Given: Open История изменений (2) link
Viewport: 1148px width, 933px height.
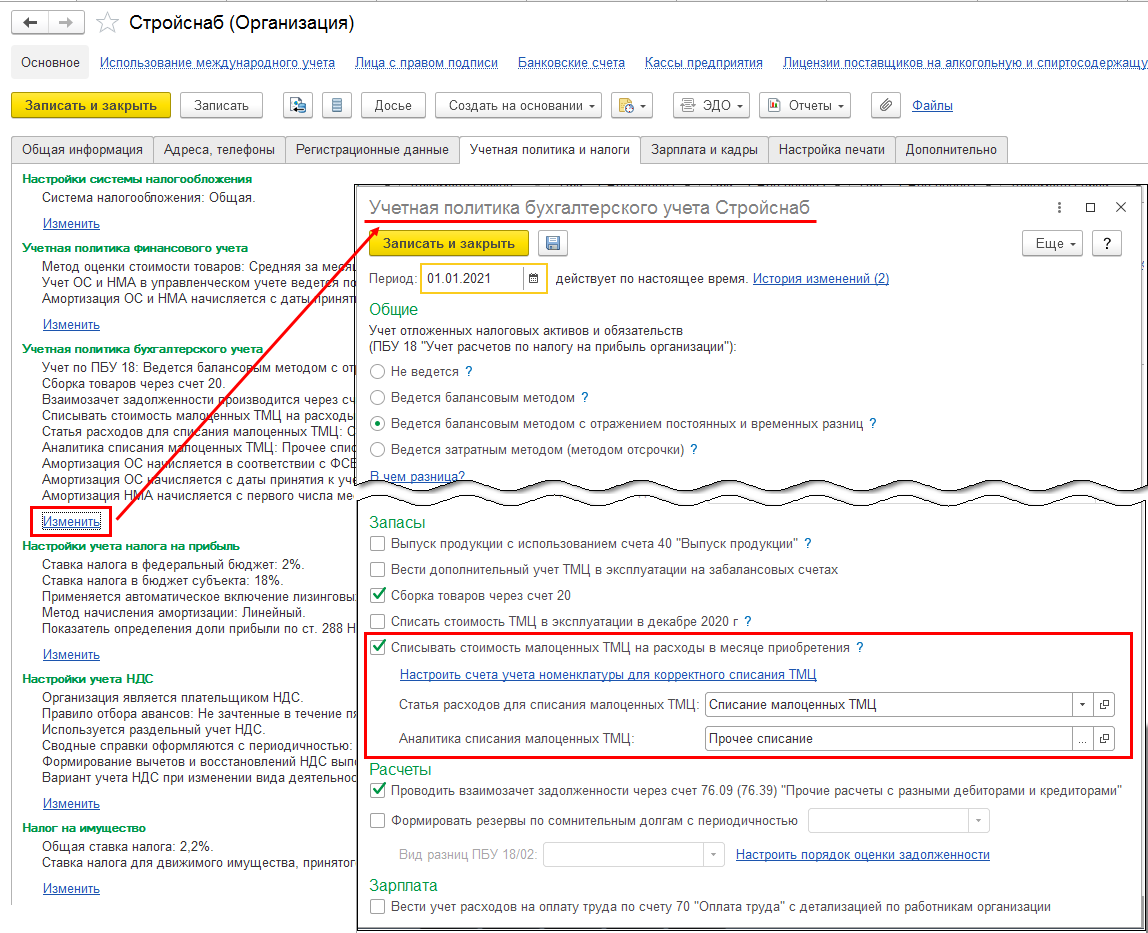Looking at the screenshot, I should click(x=821, y=278).
